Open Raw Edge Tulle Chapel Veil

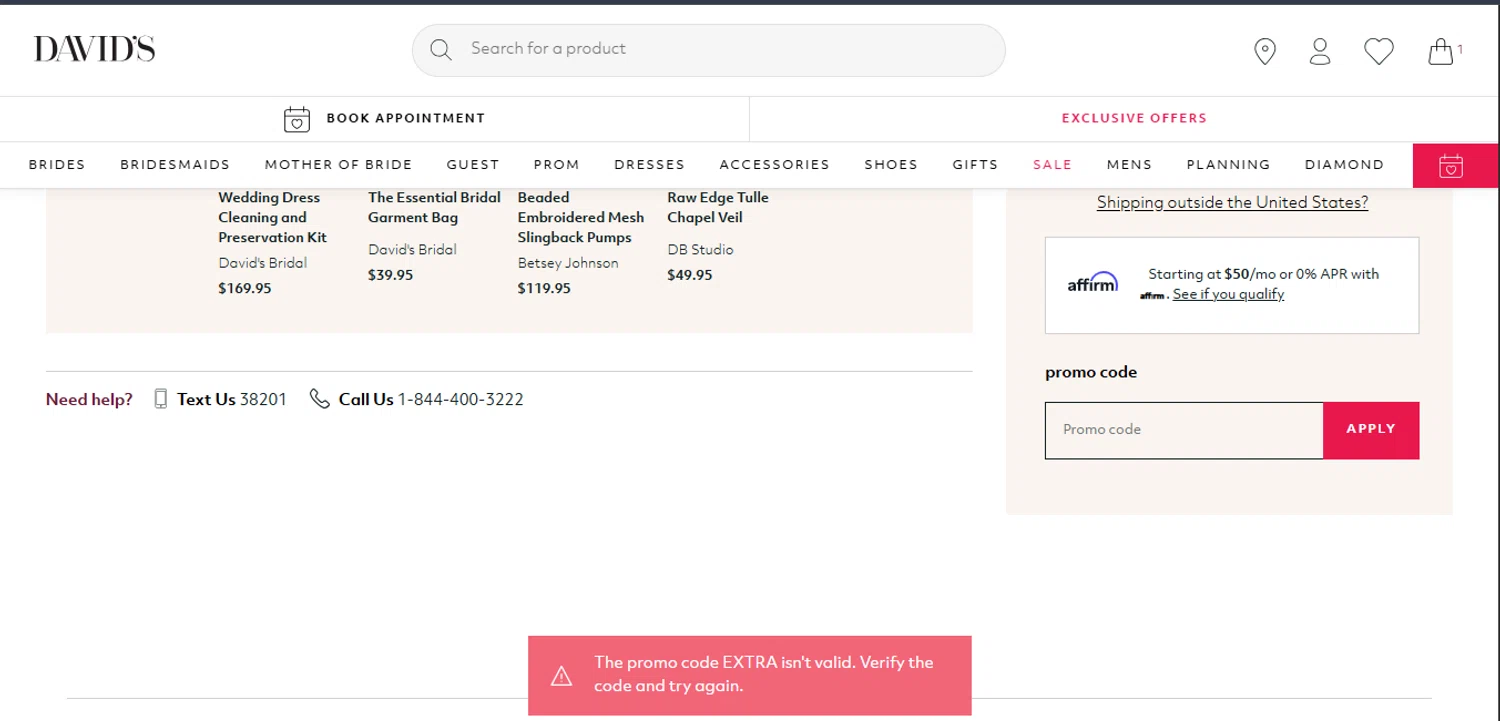coord(718,208)
